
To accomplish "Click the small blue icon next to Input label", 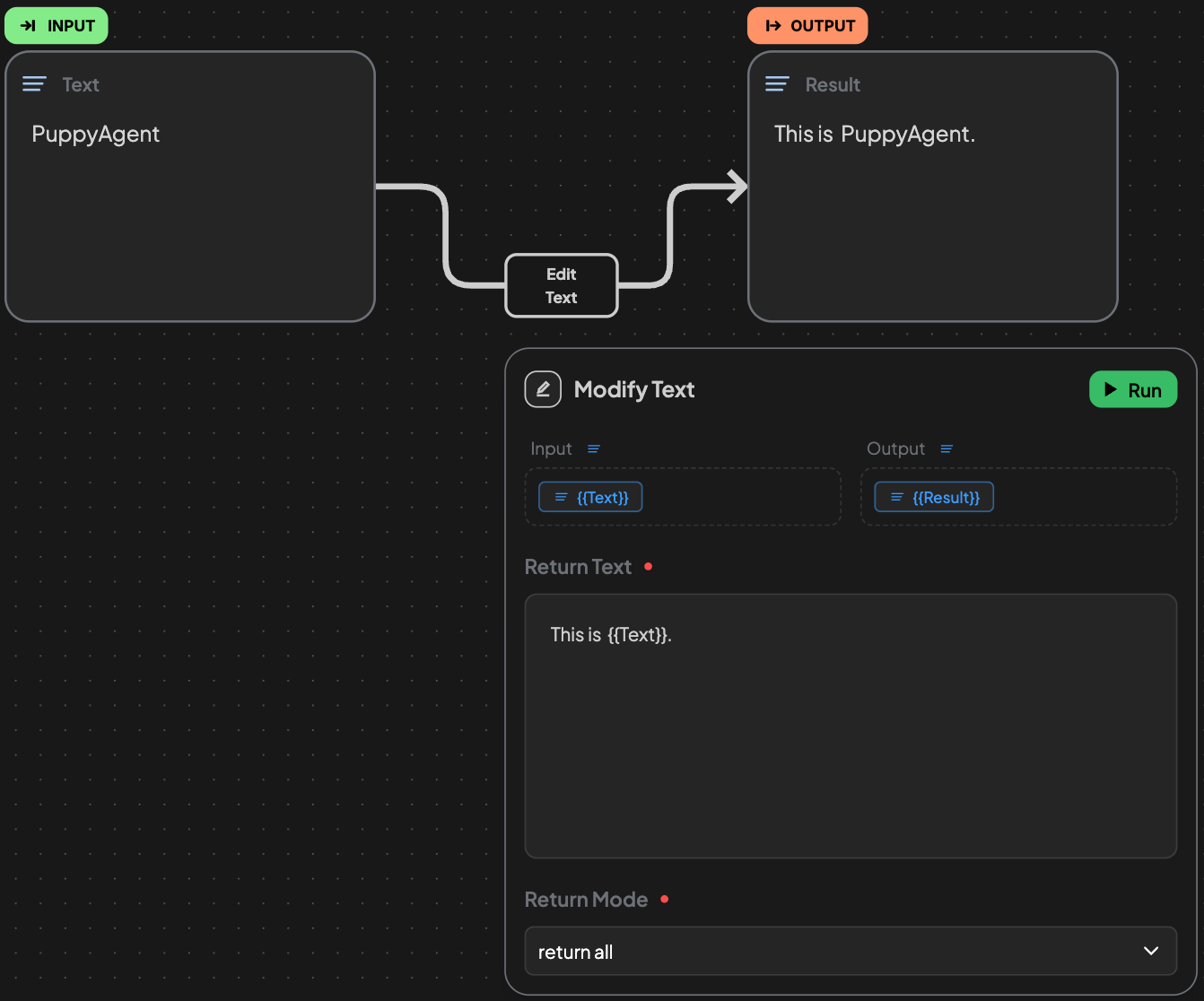I will pos(594,449).
